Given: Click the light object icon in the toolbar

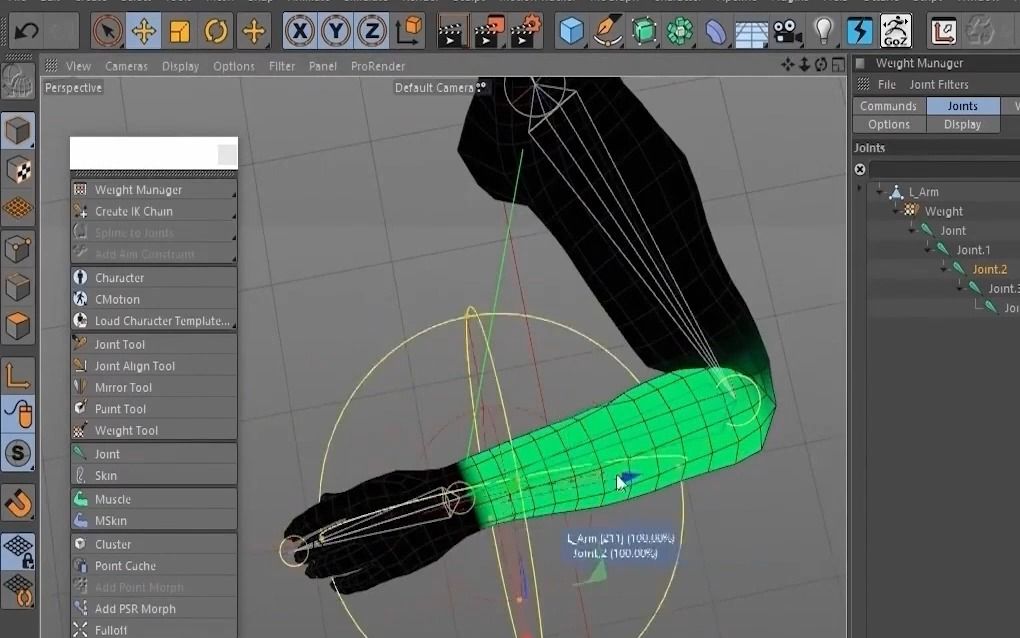Looking at the screenshot, I should click(823, 31).
